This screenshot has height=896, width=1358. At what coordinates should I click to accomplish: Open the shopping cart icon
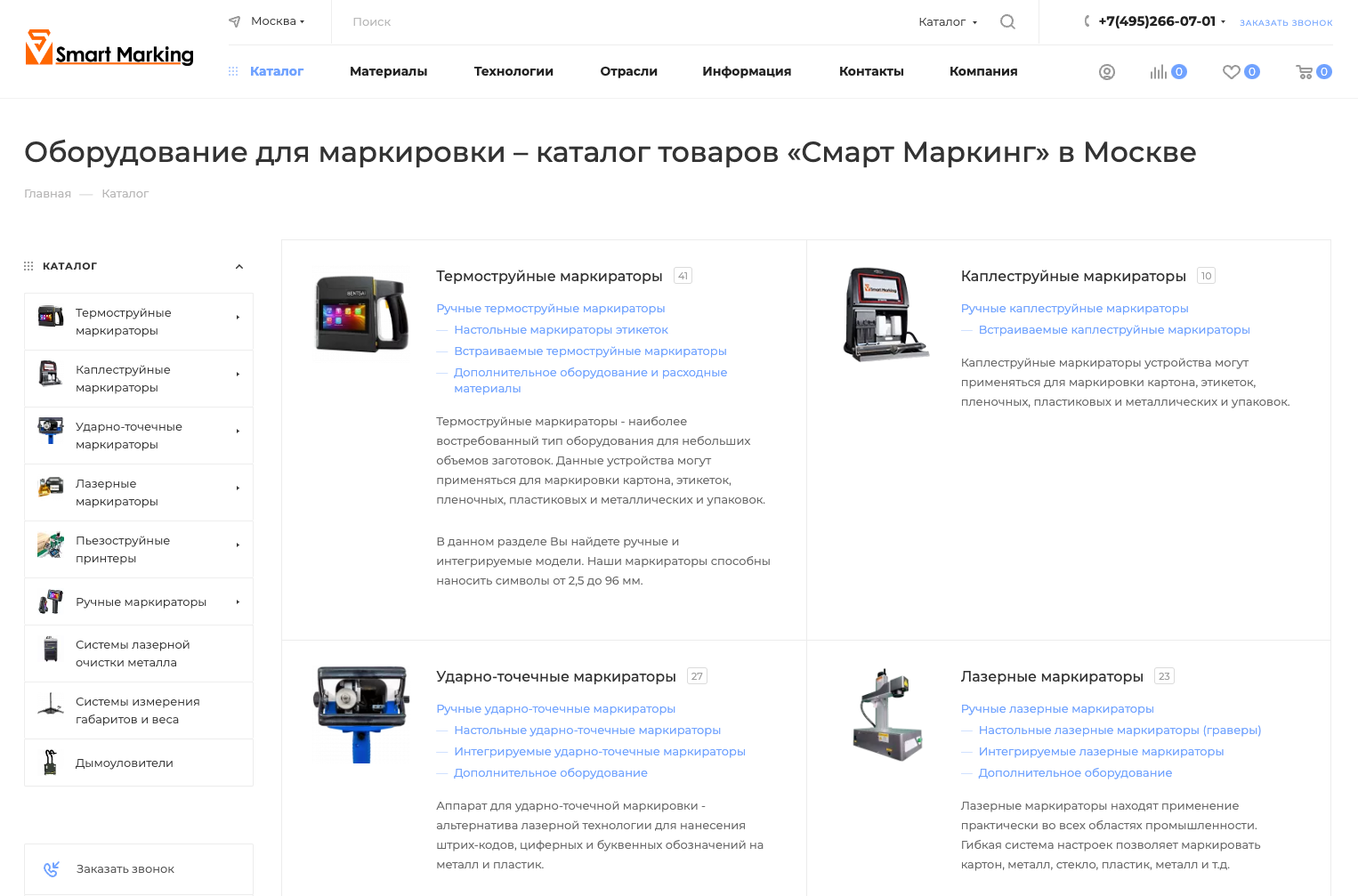pos(1305,72)
